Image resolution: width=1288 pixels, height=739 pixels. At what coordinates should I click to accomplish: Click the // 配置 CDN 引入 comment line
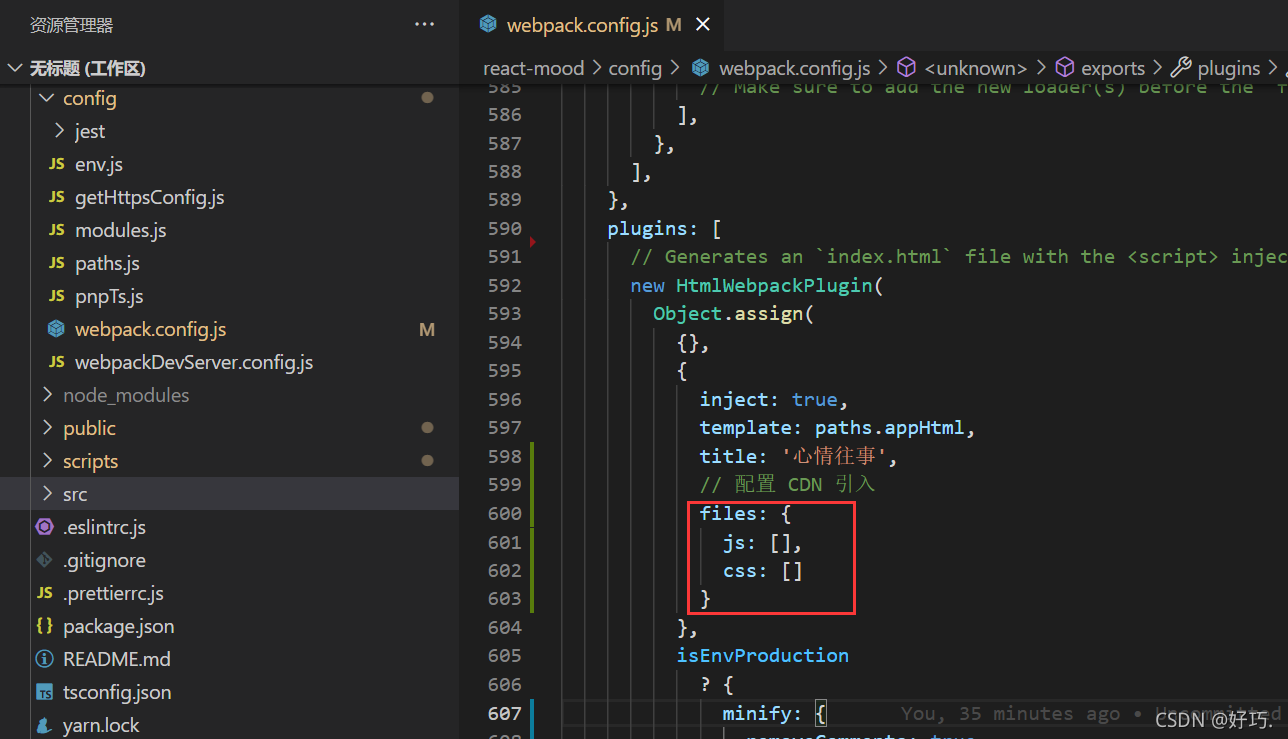pos(787,484)
